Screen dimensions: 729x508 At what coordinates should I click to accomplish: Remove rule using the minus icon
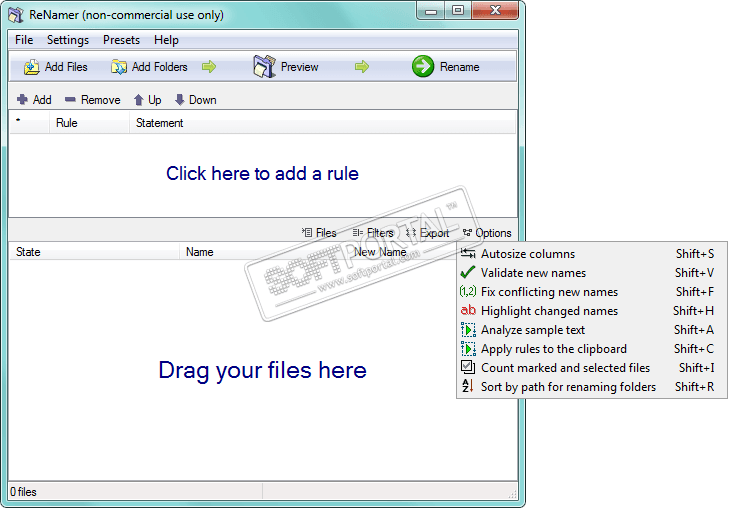(70, 99)
